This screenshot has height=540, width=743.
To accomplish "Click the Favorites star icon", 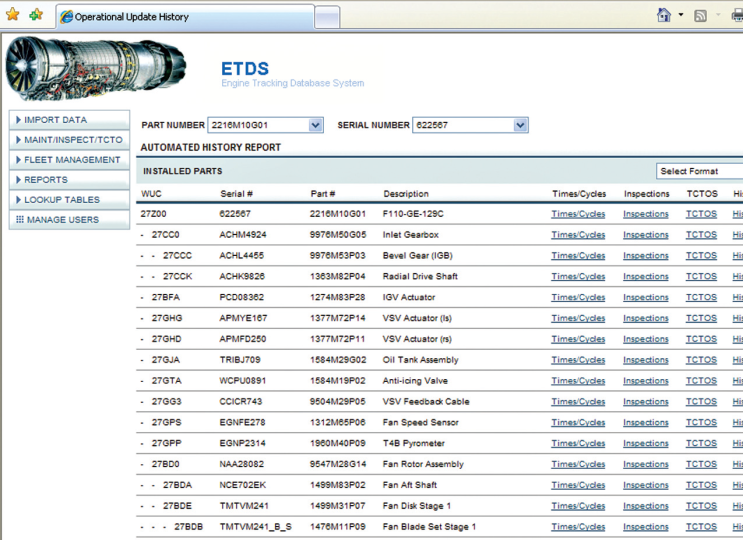I will point(13,15).
